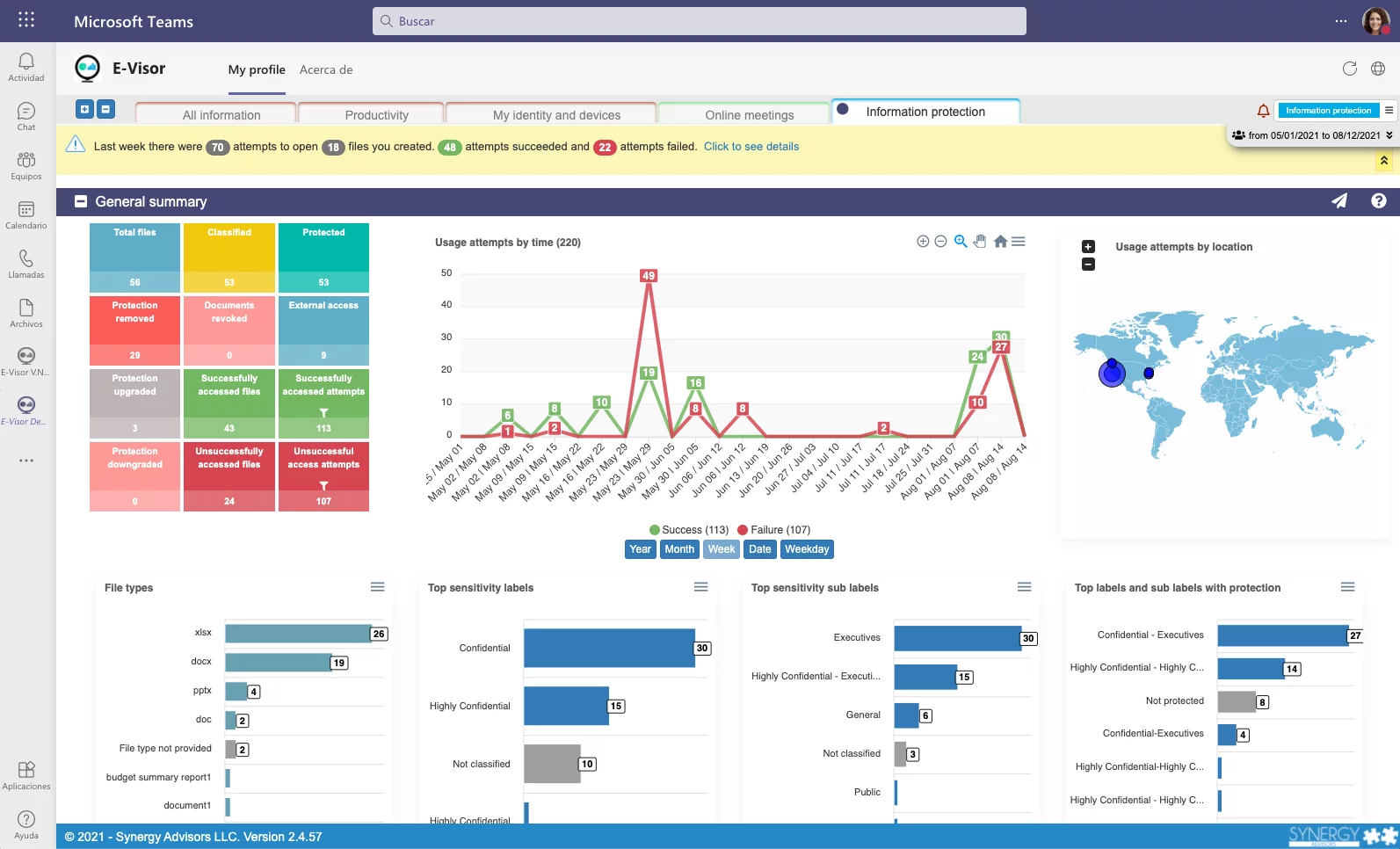Open the E-Visor V.N. app

click(26, 361)
